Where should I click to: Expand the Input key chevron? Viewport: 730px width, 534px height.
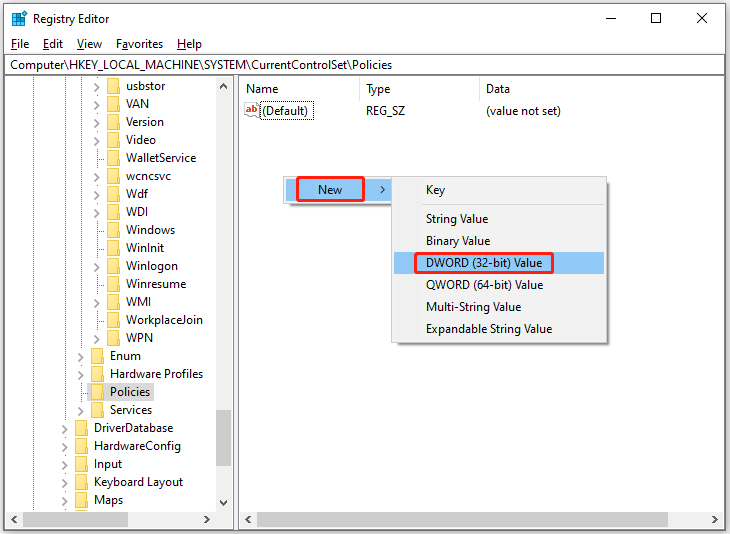tap(64, 465)
